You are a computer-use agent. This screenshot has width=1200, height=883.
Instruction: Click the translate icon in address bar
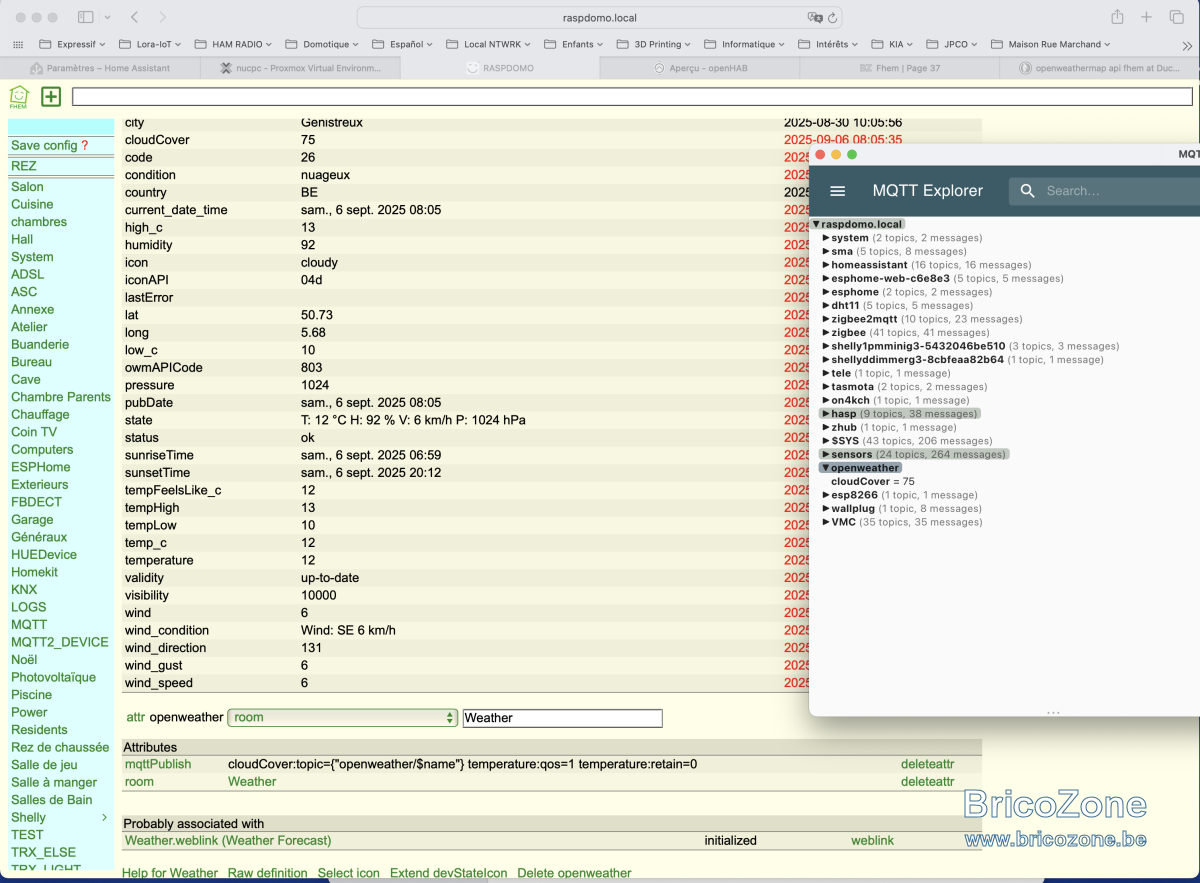click(x=815, y=18)
